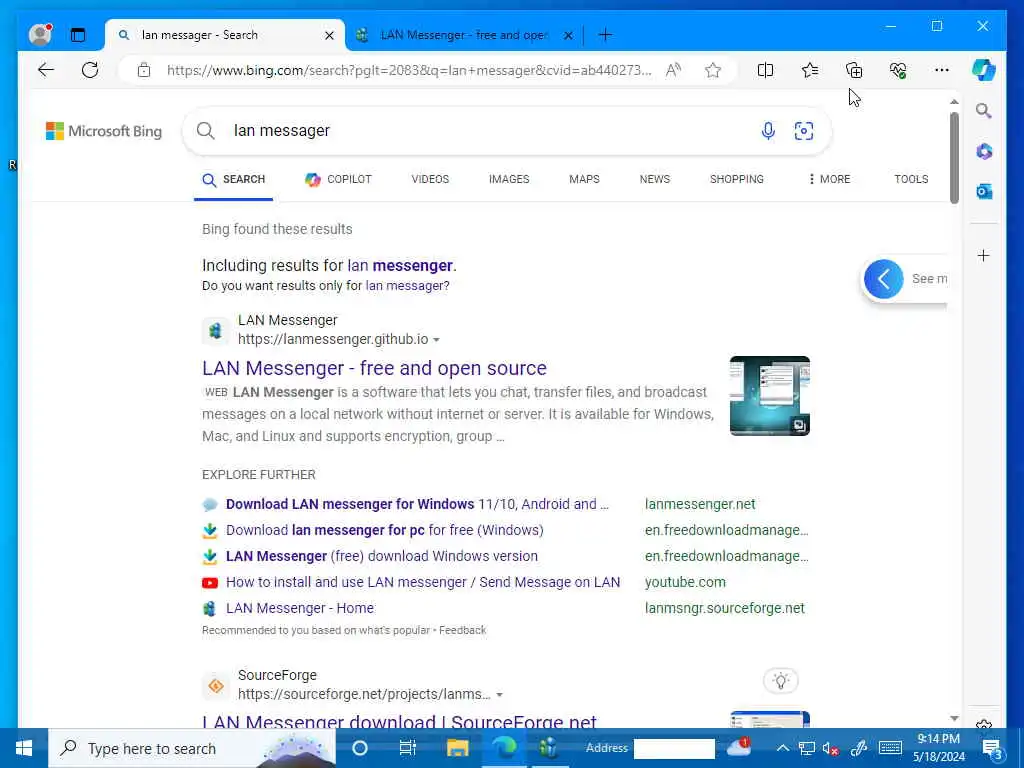Open LAN Messenger taskbar icon
Screen dimensions: 1024x768
(547, 748)
